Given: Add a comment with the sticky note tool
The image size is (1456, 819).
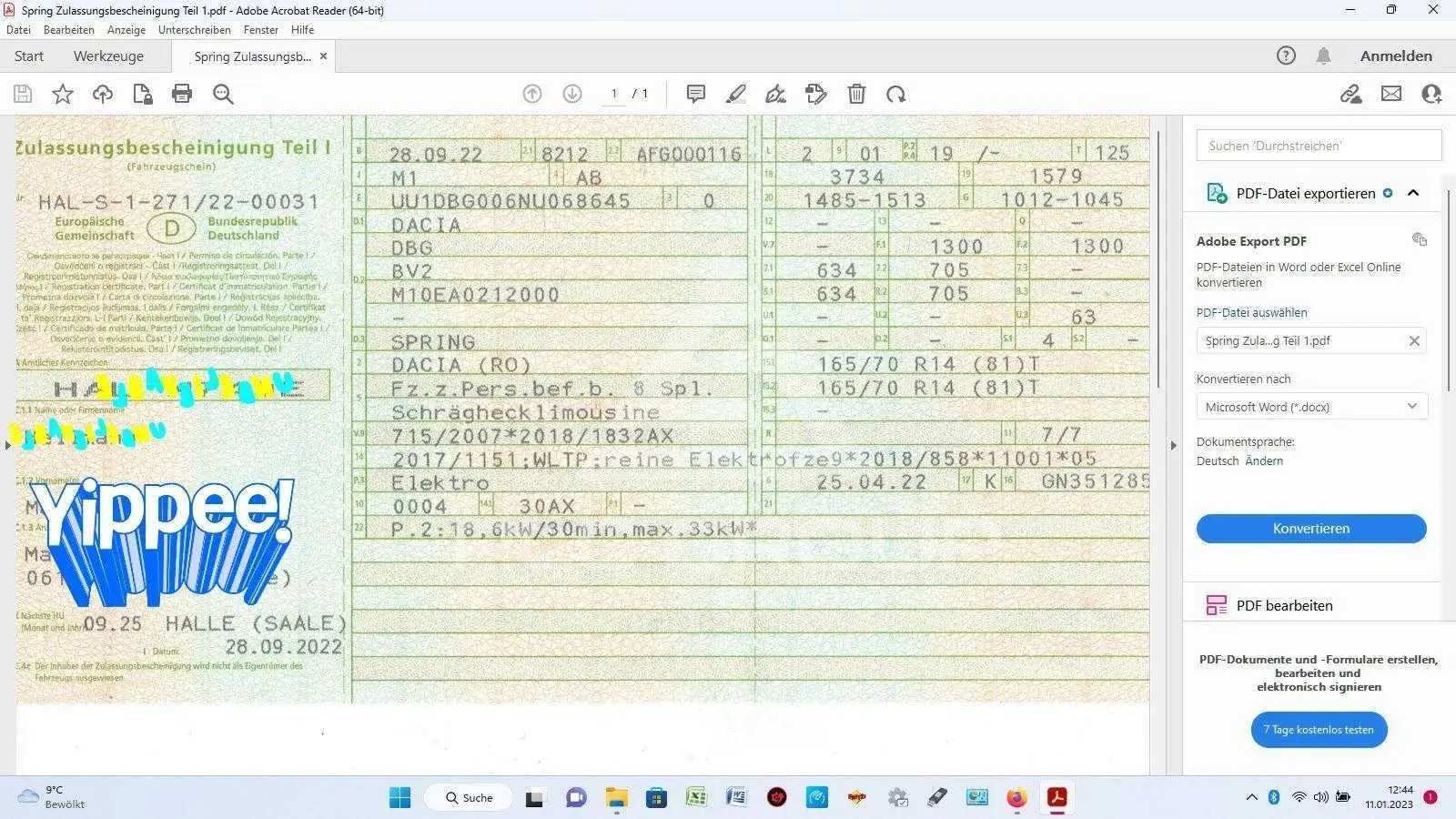Looking at the screenshot, I should tap(696, 94).
